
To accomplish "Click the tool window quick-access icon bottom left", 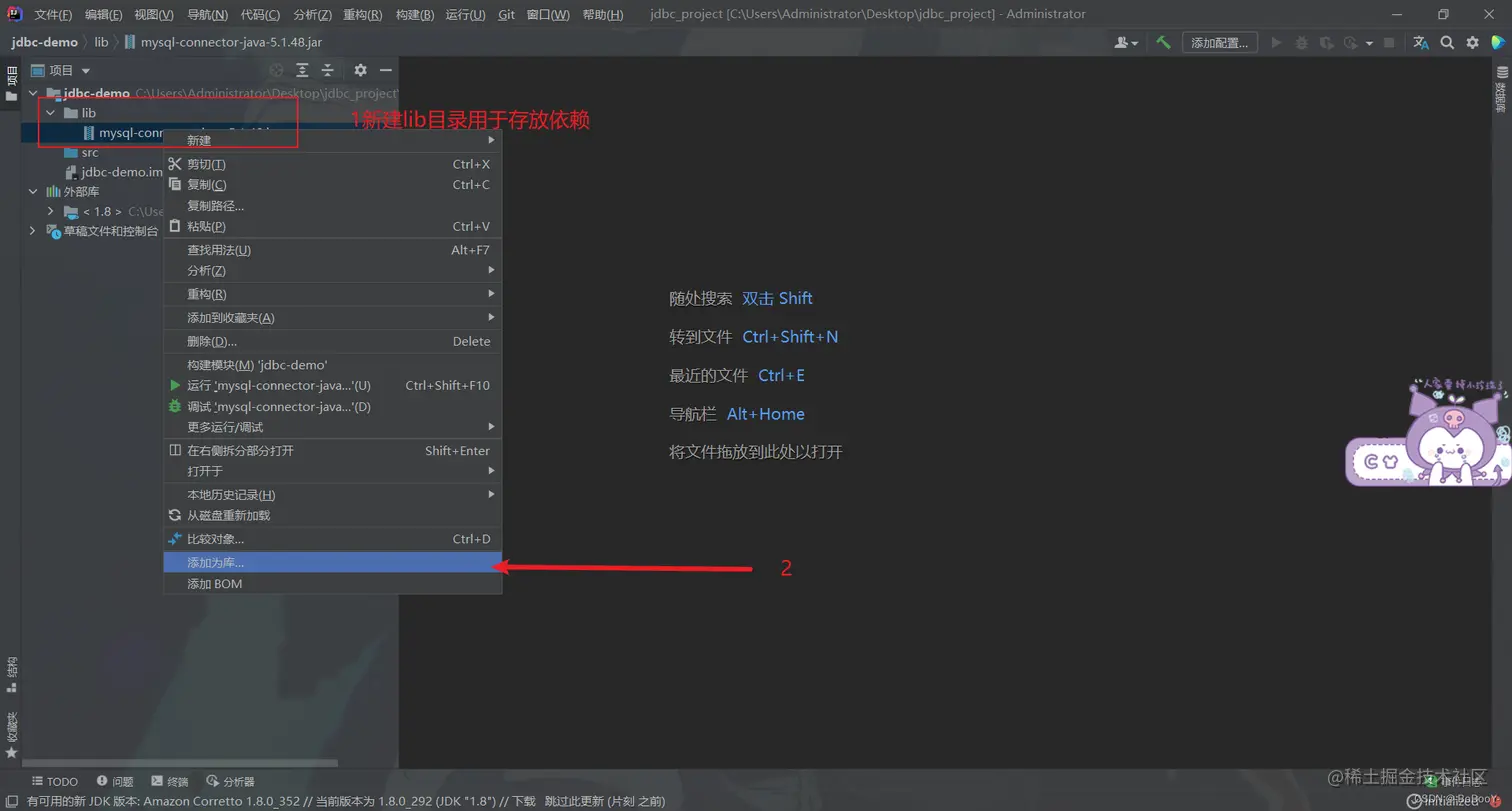I will click(10, 801).
